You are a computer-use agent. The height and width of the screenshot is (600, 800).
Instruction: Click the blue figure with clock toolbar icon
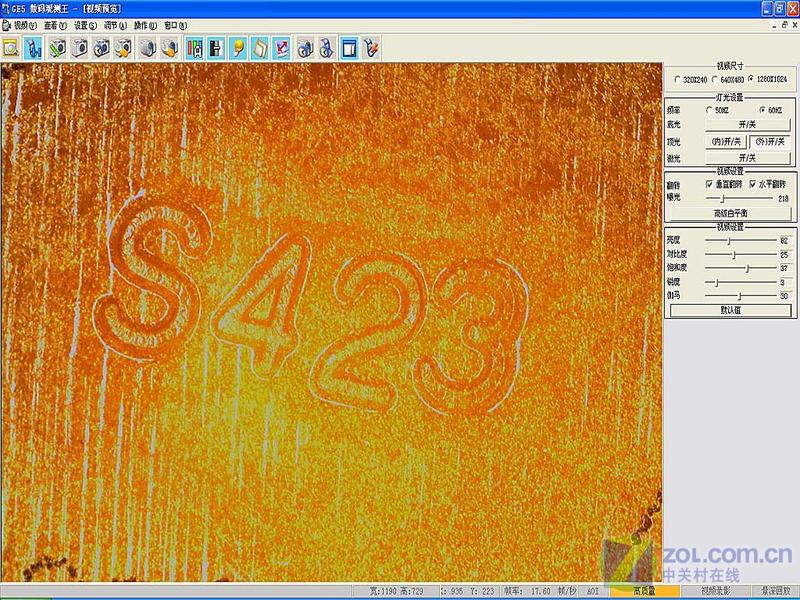(x=328, y=48)
